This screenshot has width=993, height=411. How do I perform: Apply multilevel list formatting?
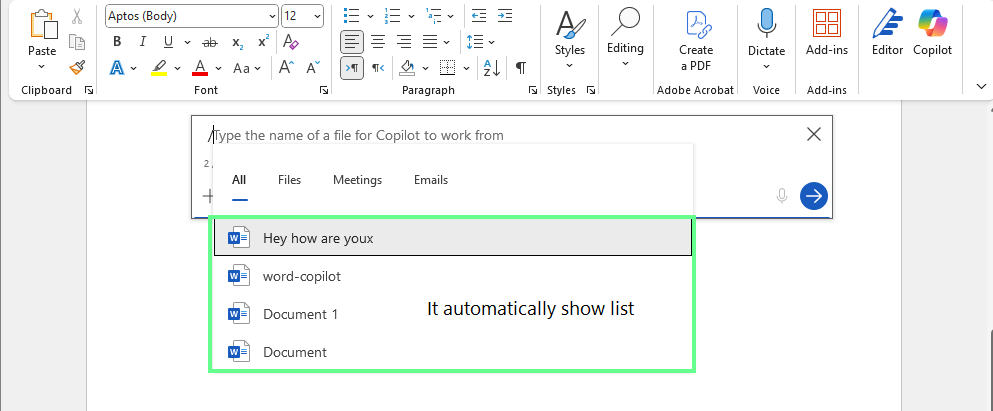click(434, 16)
